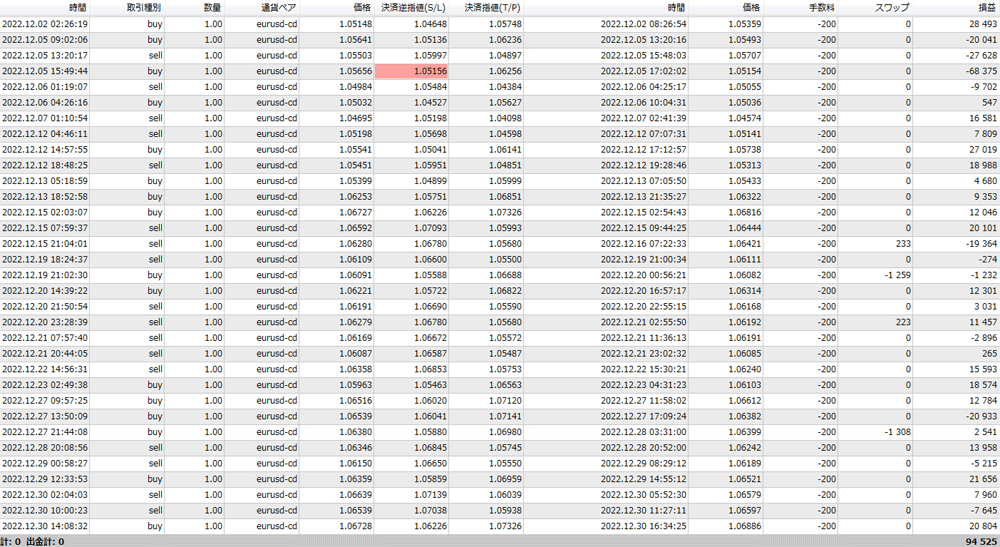Click the スワップ column header
Viewport: 1000px width, 547px height.
point(892,8)
